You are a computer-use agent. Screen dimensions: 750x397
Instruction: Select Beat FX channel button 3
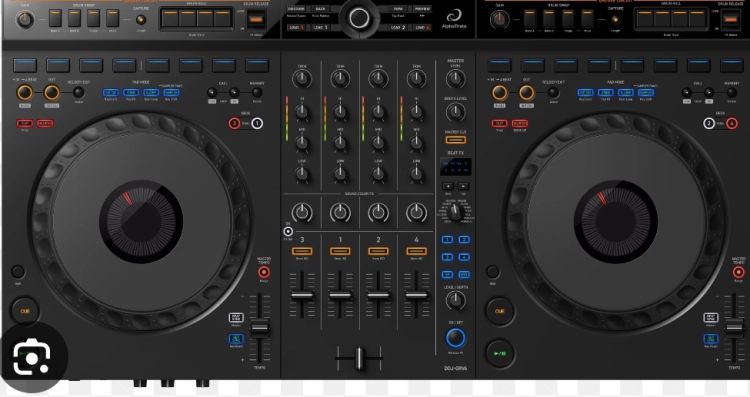point(447,257)
